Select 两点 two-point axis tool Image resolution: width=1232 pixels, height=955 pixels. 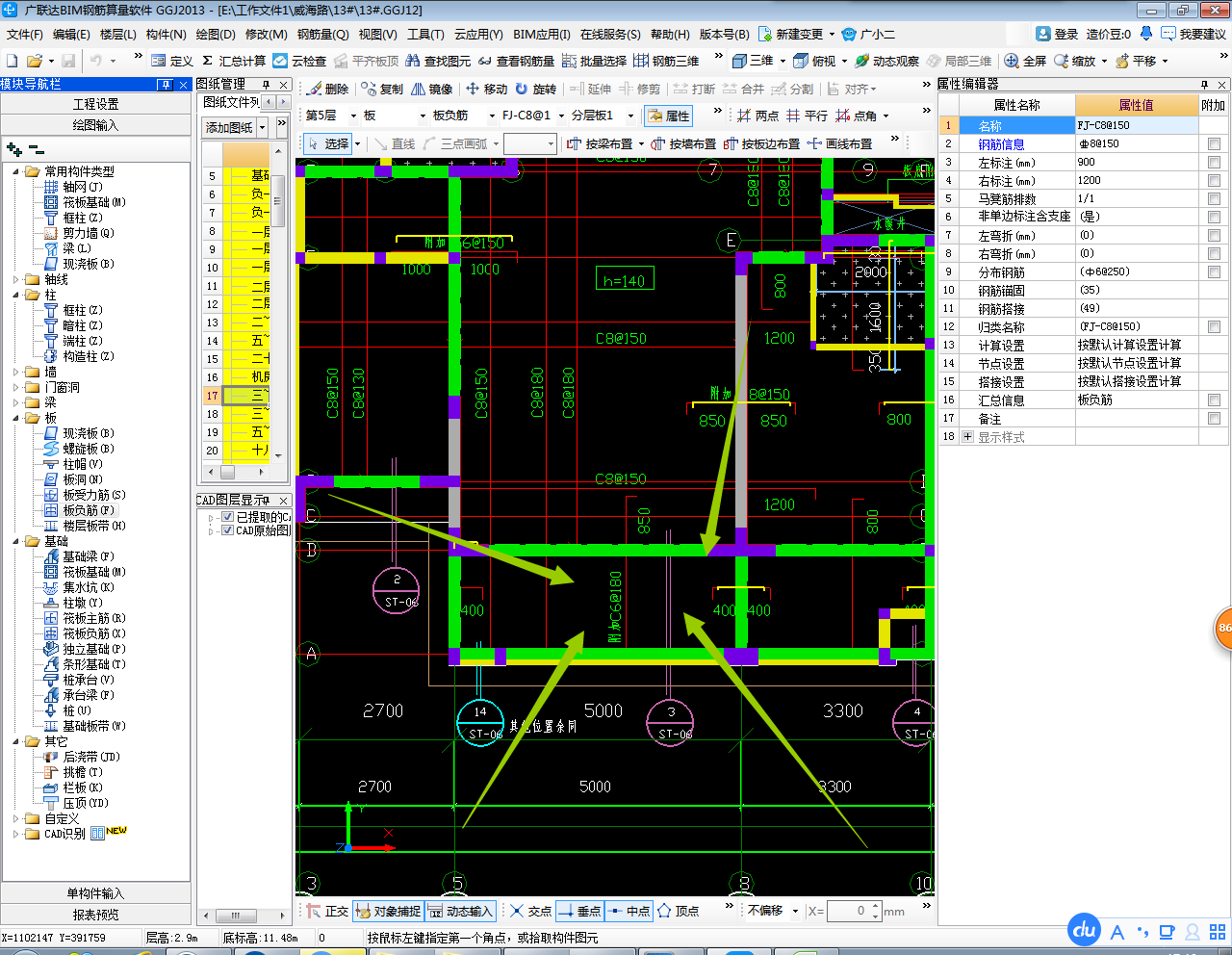click(x=758, y=116)
